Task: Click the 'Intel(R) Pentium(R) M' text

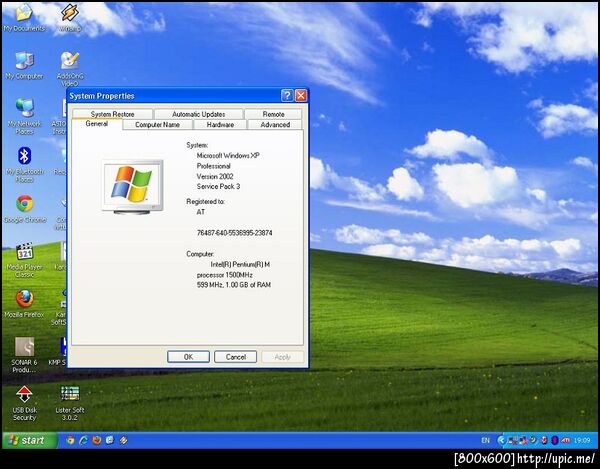Action: coord(240,264)
